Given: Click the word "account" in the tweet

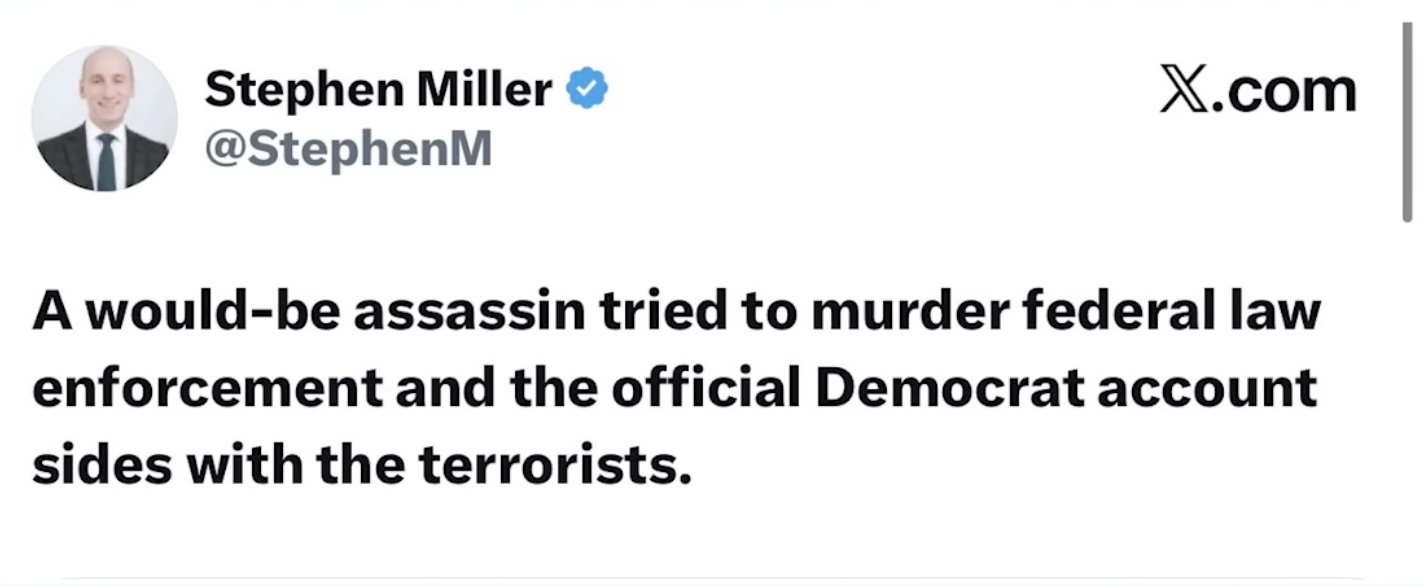Looking at the screenshot, I should (x=1206, y=389).
